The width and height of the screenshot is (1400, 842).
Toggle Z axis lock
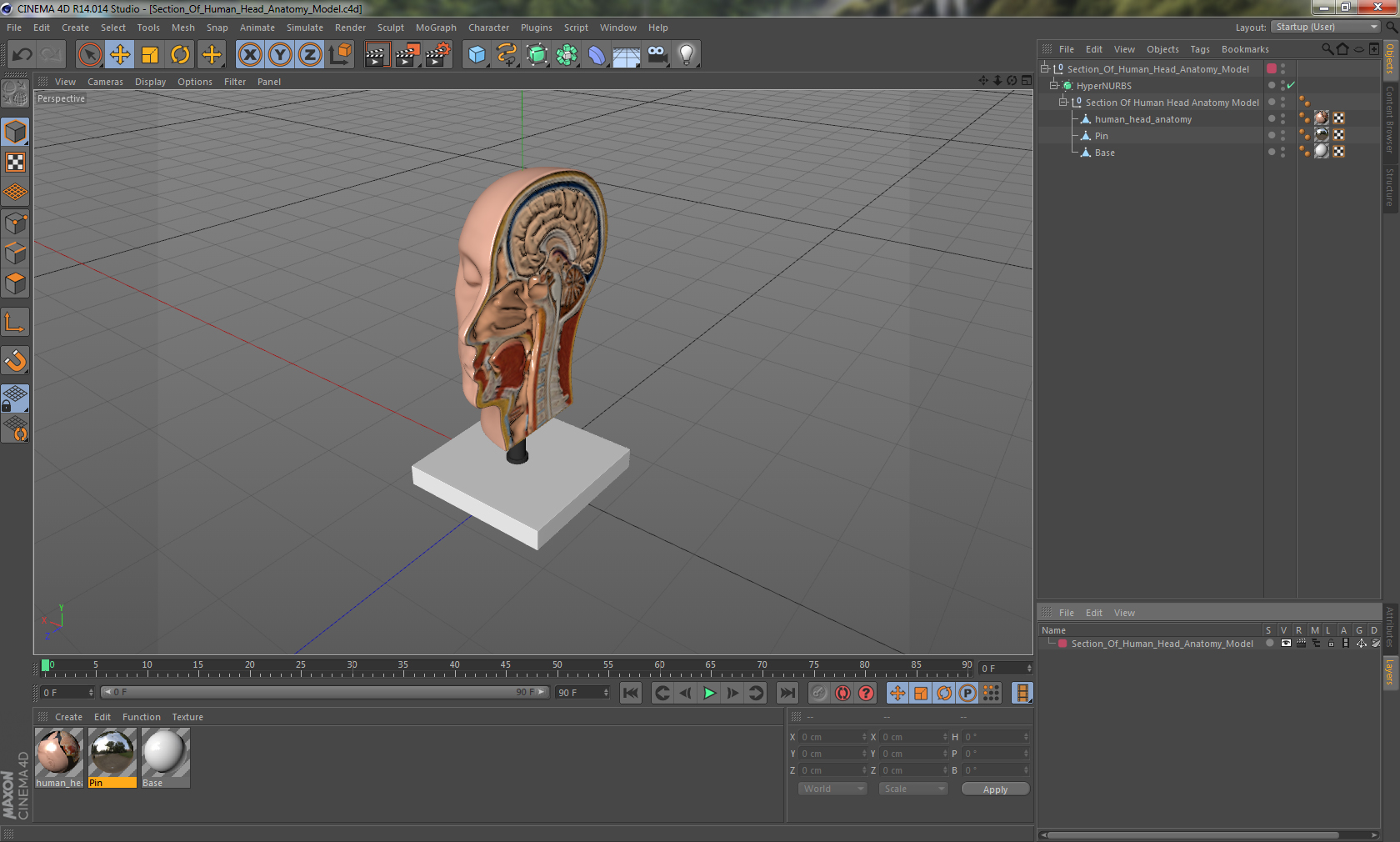310,55
